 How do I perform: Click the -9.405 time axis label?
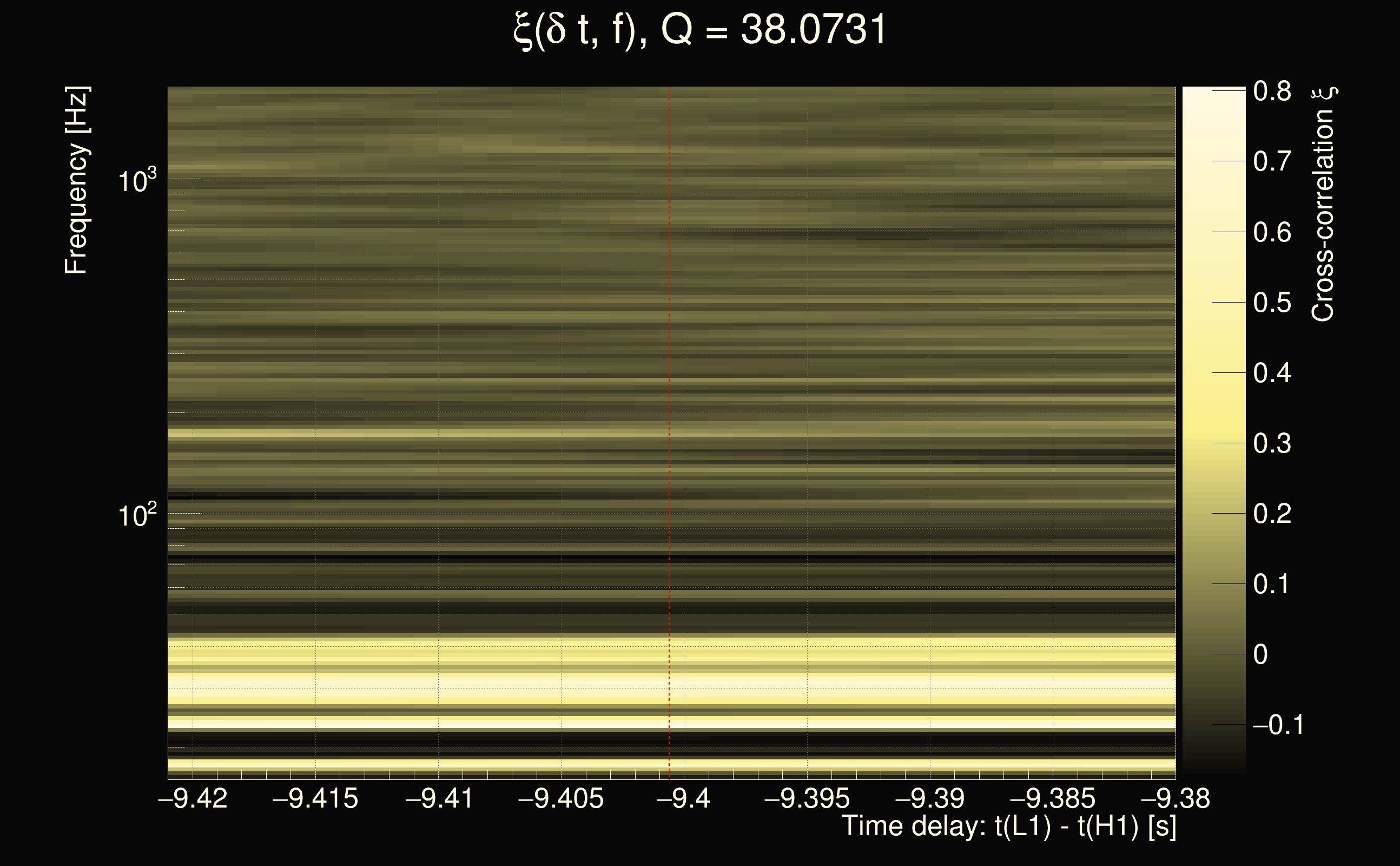(x=561, y=798)
